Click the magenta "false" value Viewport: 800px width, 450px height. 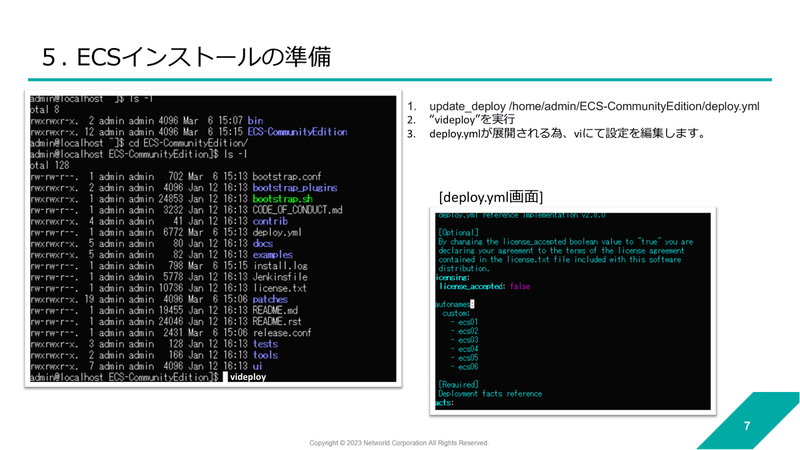(520, 287)
